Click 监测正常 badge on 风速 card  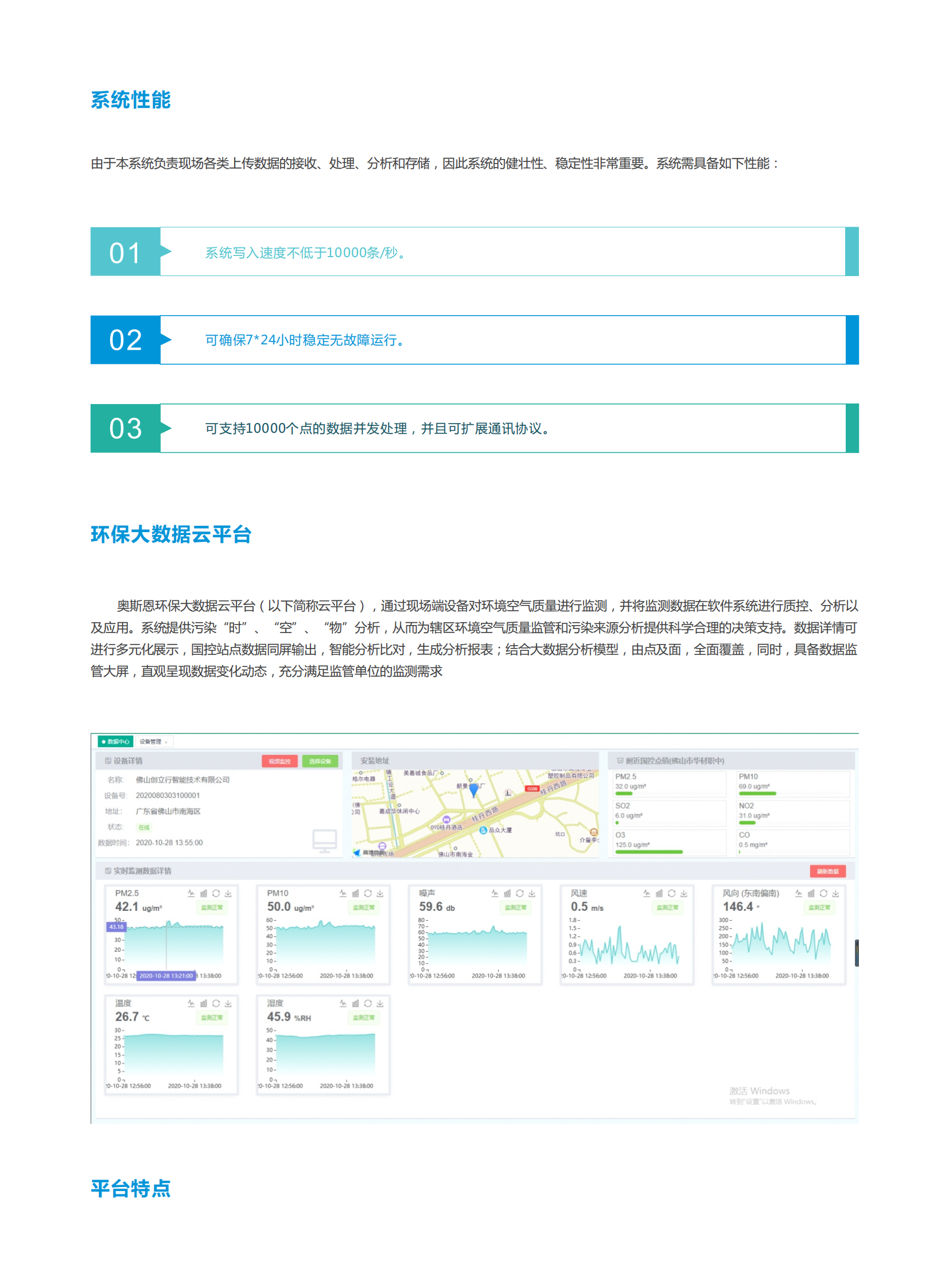pyautogui.click(x=667, y=907)
